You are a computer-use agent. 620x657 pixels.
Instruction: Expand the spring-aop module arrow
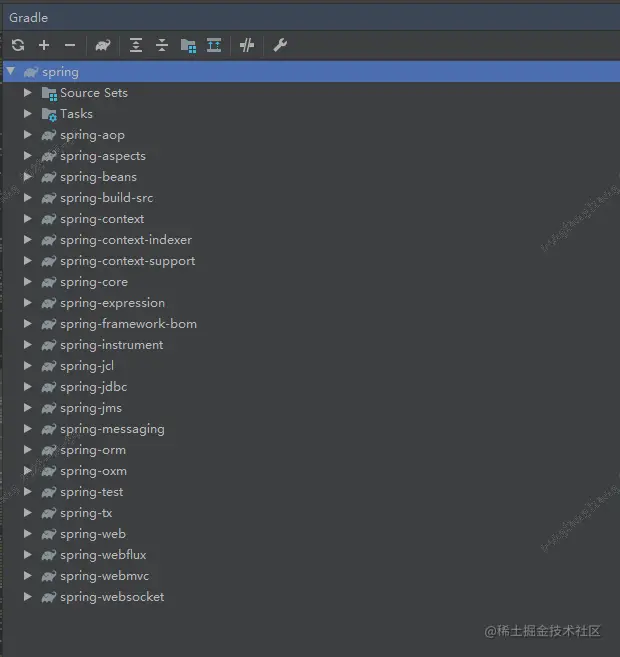(28, 135)
